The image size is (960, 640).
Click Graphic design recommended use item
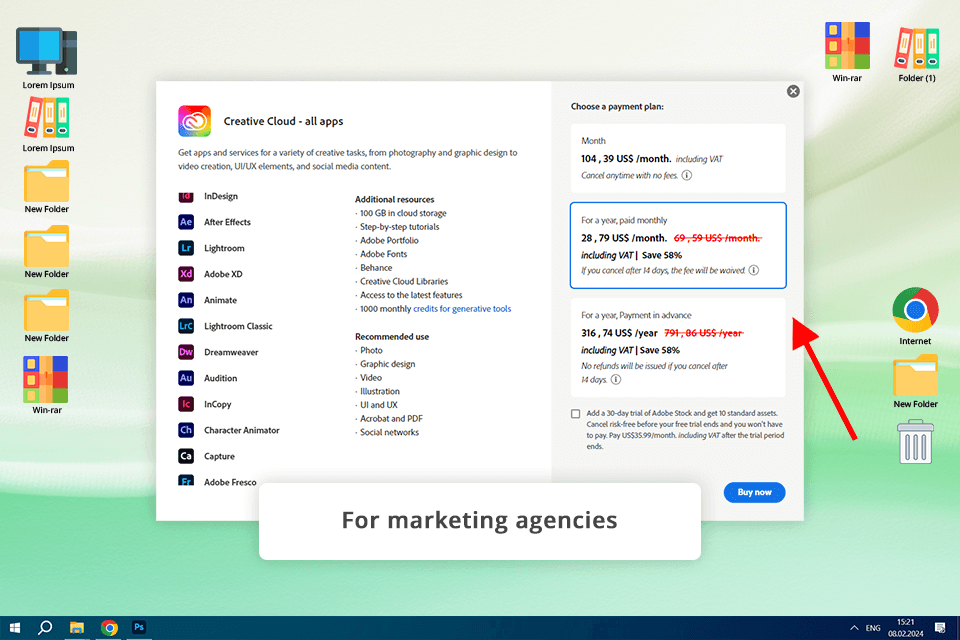click(388, 364)
